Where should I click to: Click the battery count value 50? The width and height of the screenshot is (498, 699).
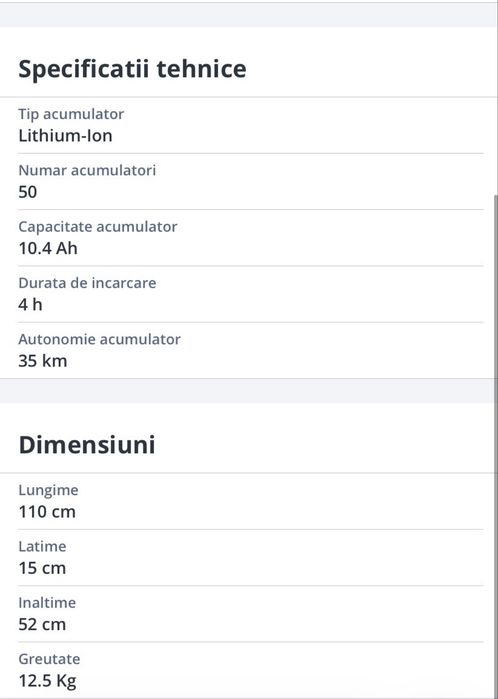click(x=28, y=192)
